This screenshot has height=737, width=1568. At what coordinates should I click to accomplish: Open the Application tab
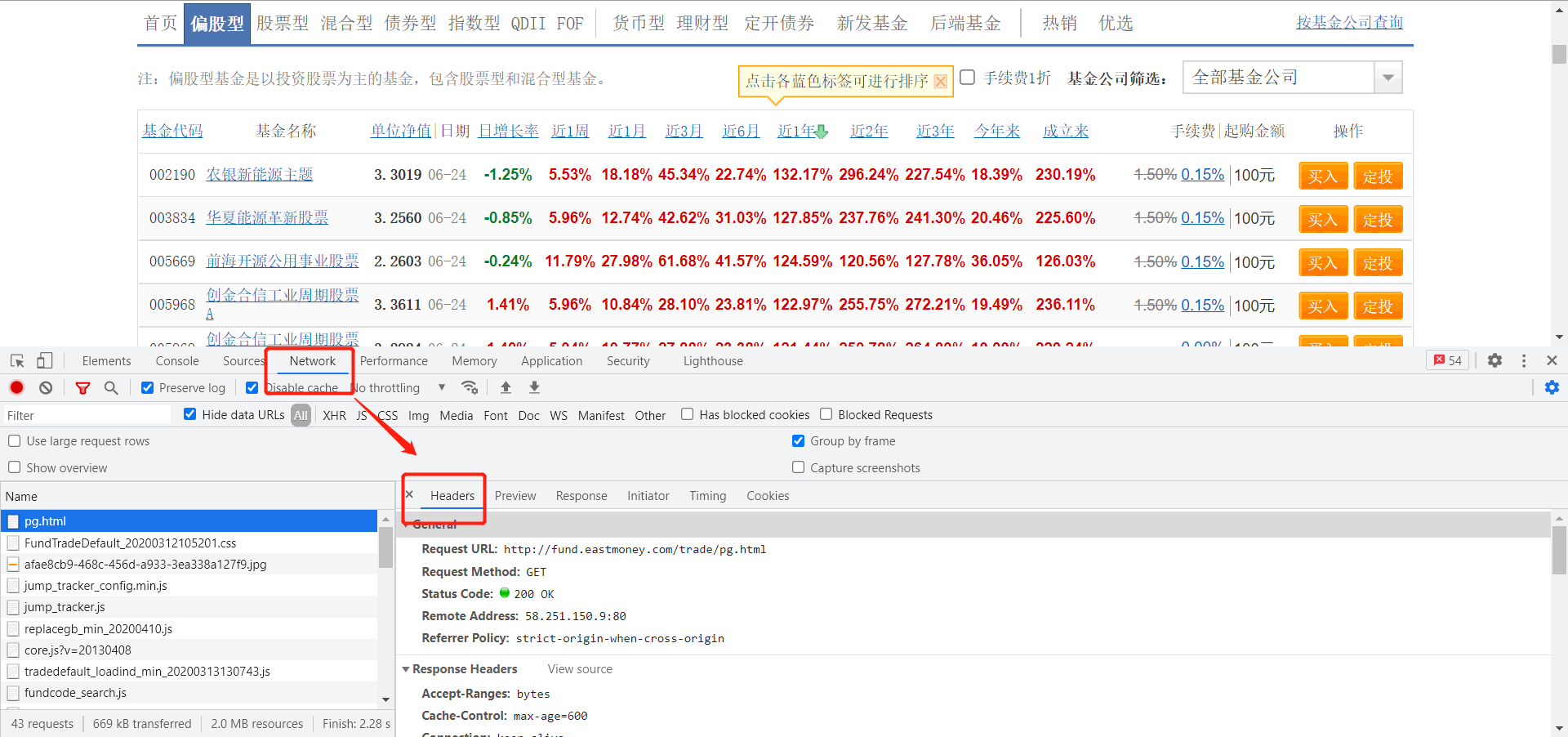click(552, 360)
